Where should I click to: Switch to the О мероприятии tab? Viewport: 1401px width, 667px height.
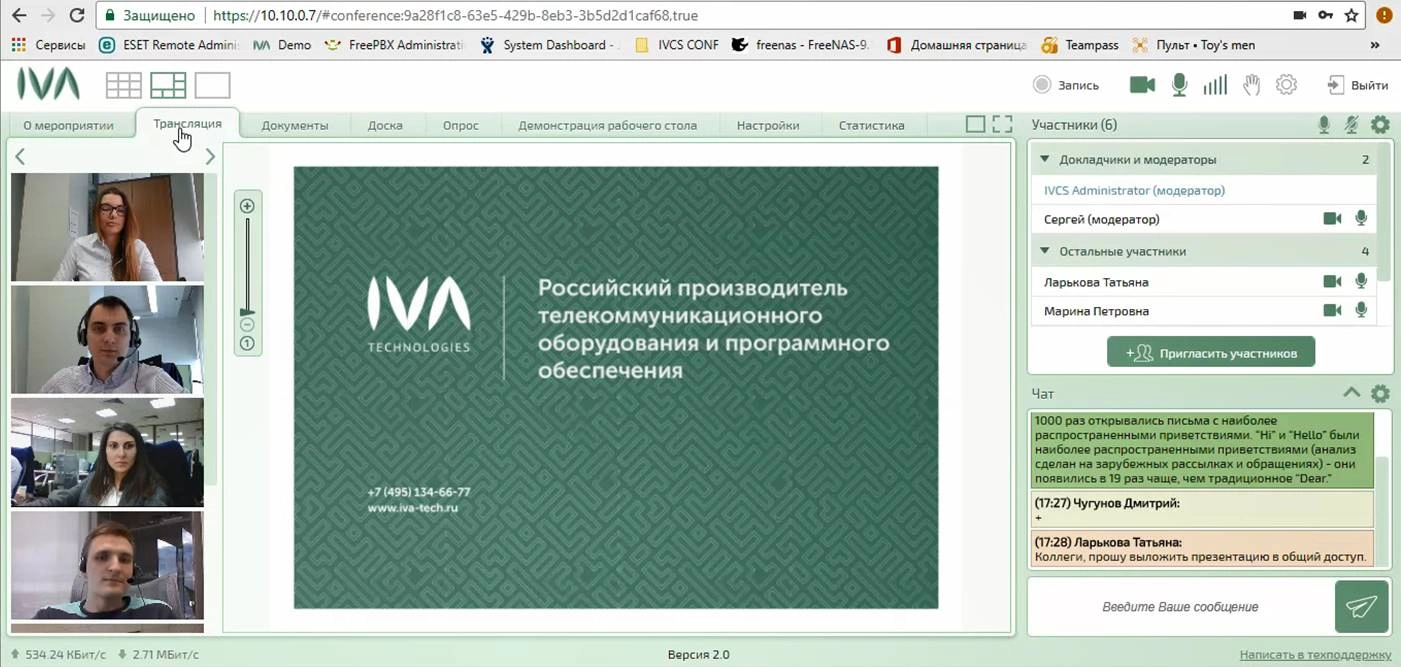(68, 125)
